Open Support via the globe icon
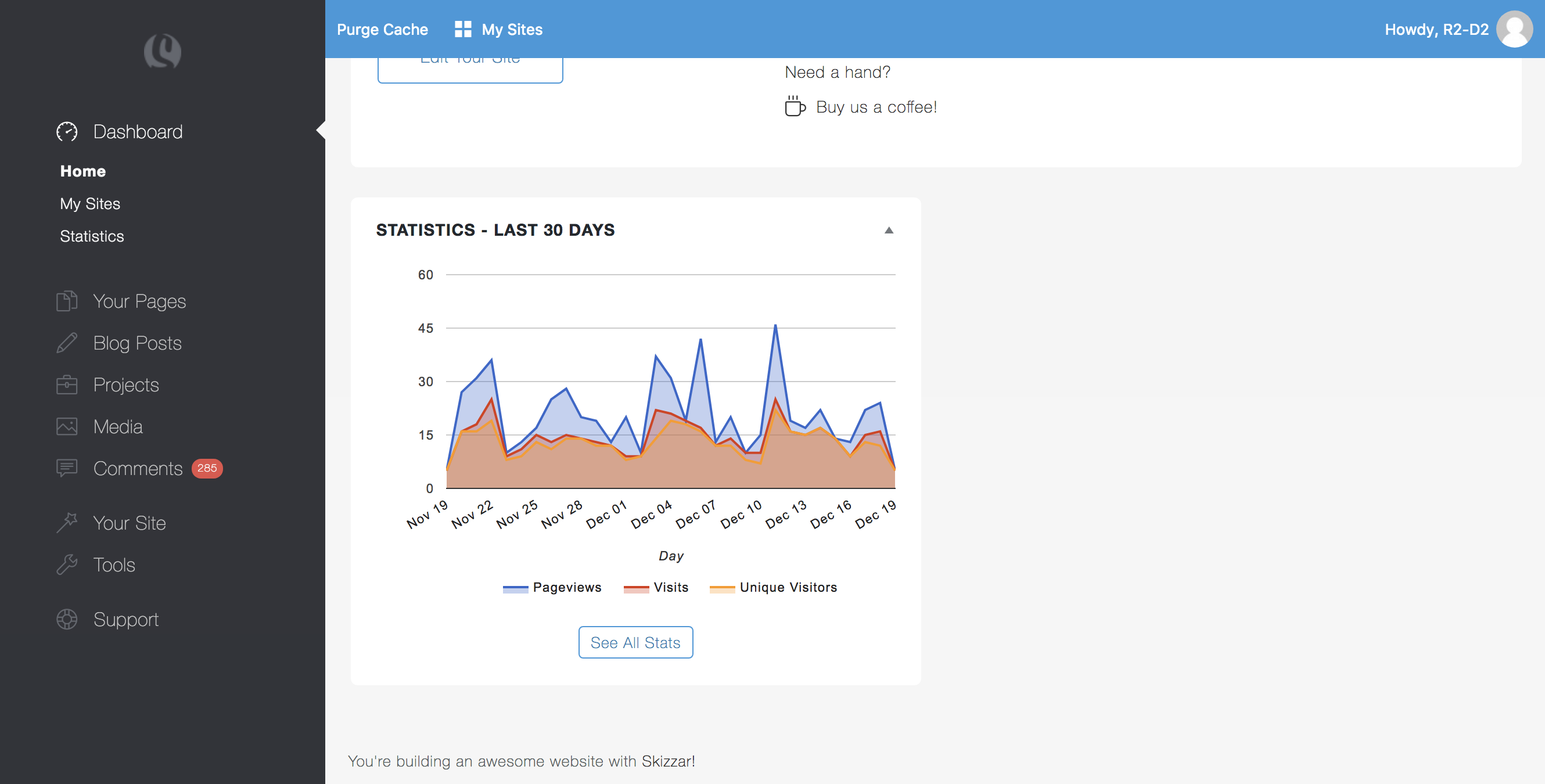1545x784 pixels. (66, 619)
